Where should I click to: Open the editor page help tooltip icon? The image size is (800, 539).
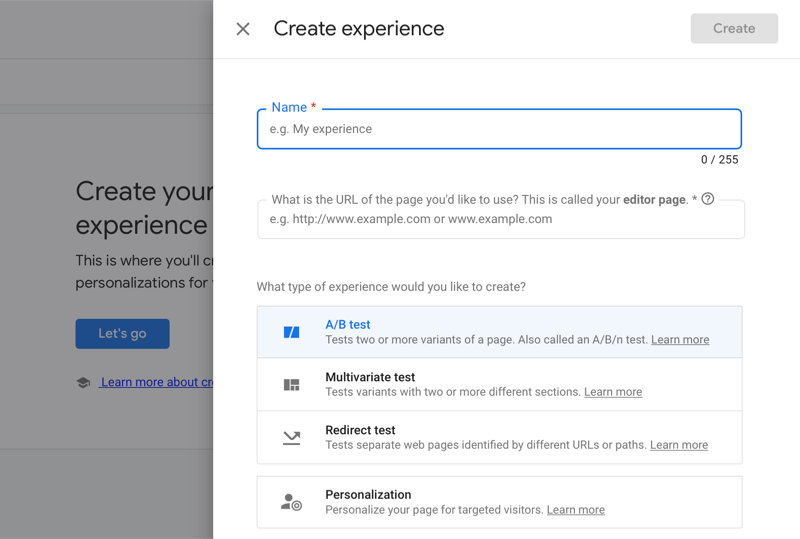[708, 199]
